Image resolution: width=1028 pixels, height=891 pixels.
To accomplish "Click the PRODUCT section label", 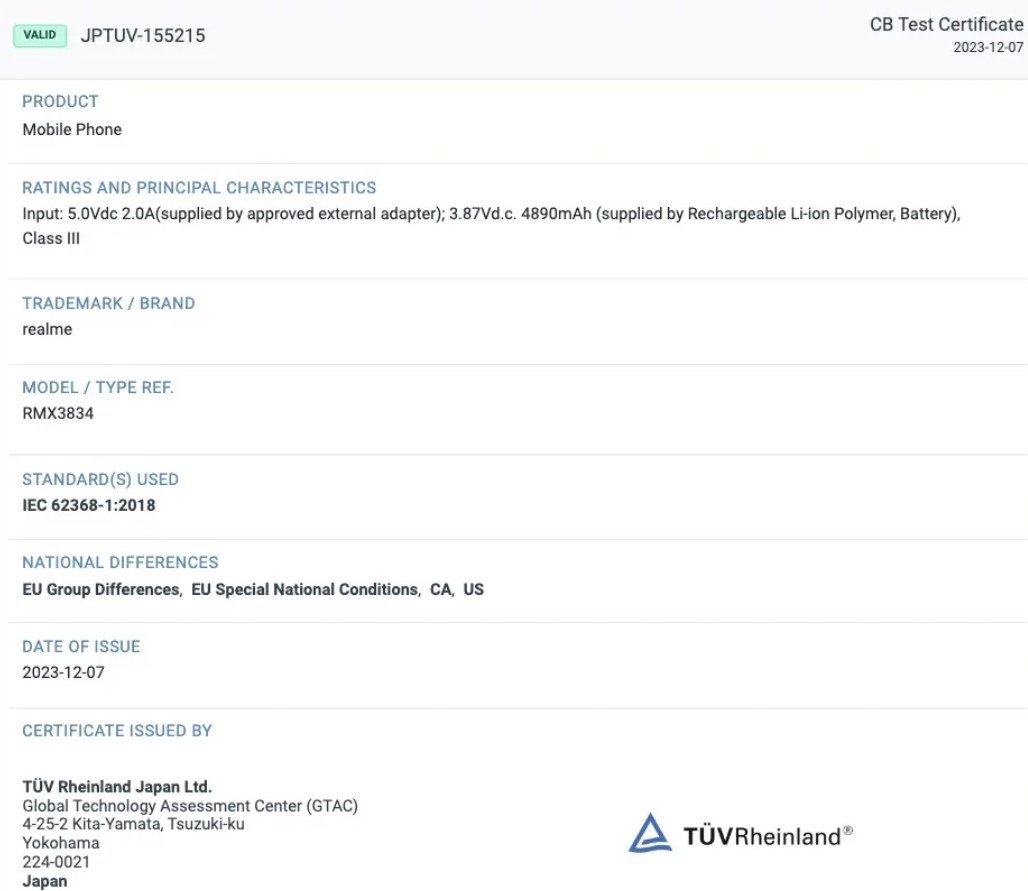I will tap(60, 101).
